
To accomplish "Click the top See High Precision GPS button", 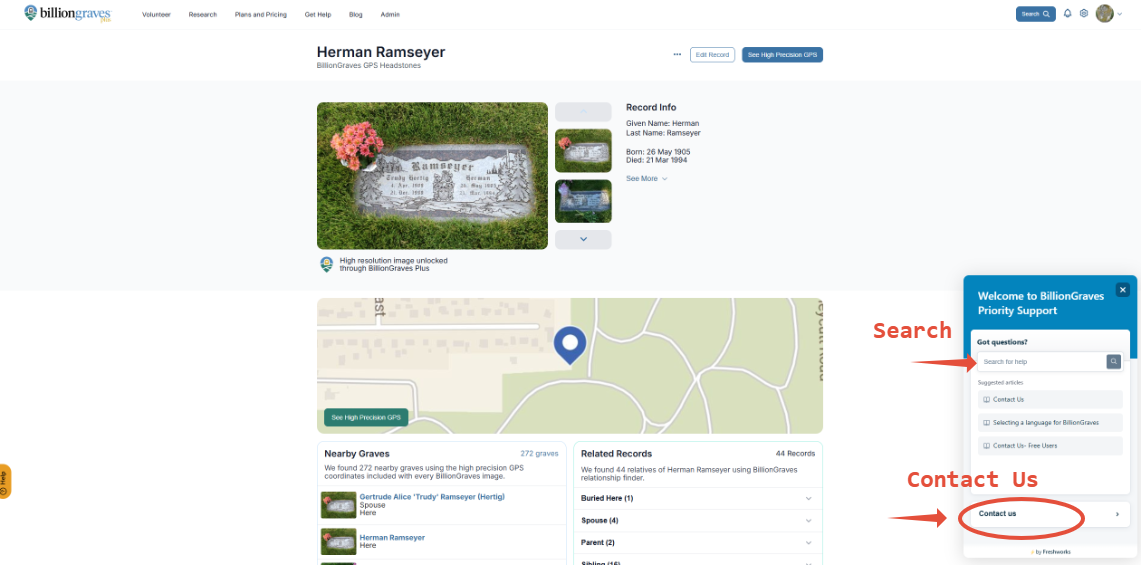I will pyautogui.click(x=782, y=55).
